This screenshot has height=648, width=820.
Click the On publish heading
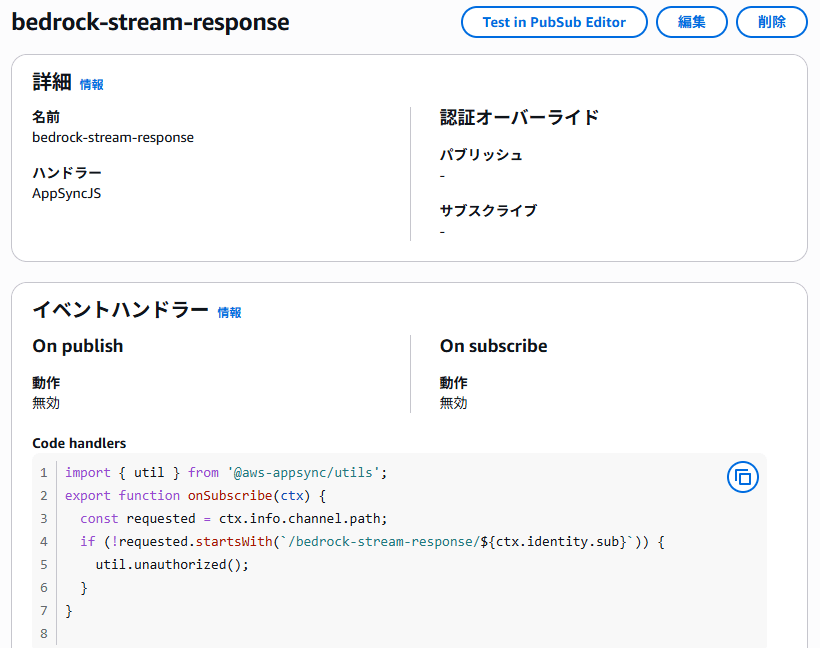tap(78, 346)
